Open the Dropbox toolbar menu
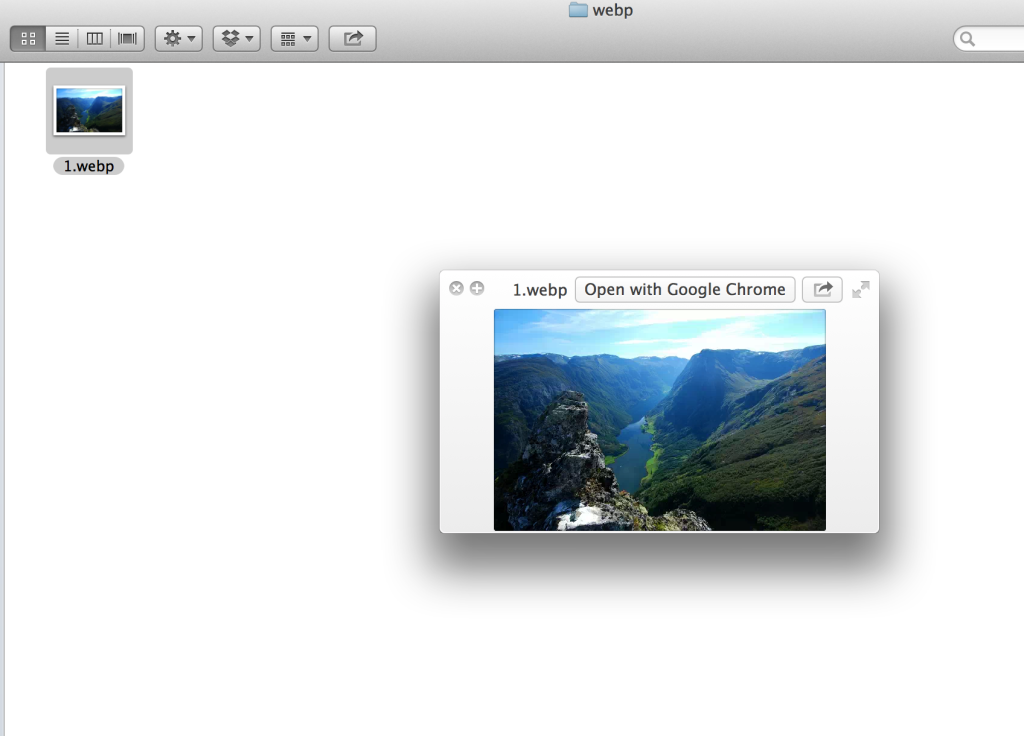The width and height of the screenshot is (1024, 736). [x=236, y=38]
